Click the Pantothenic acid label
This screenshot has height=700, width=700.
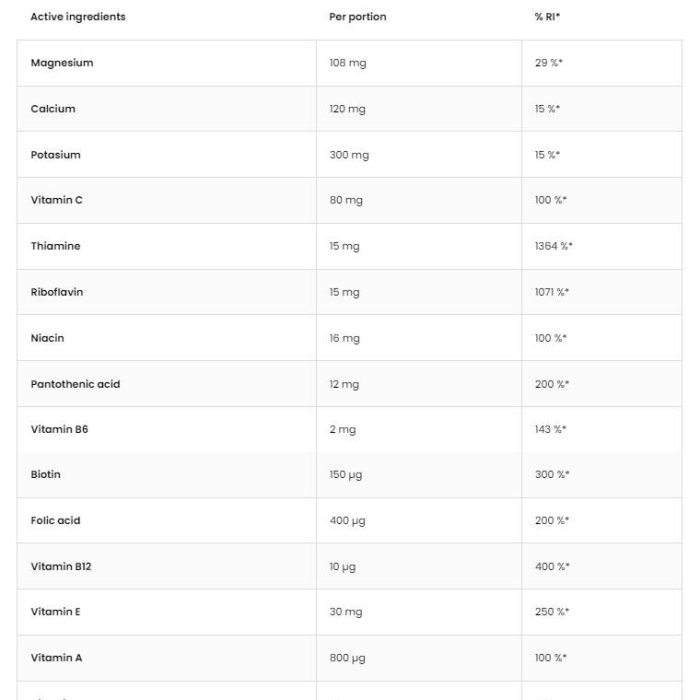(75, 384)
